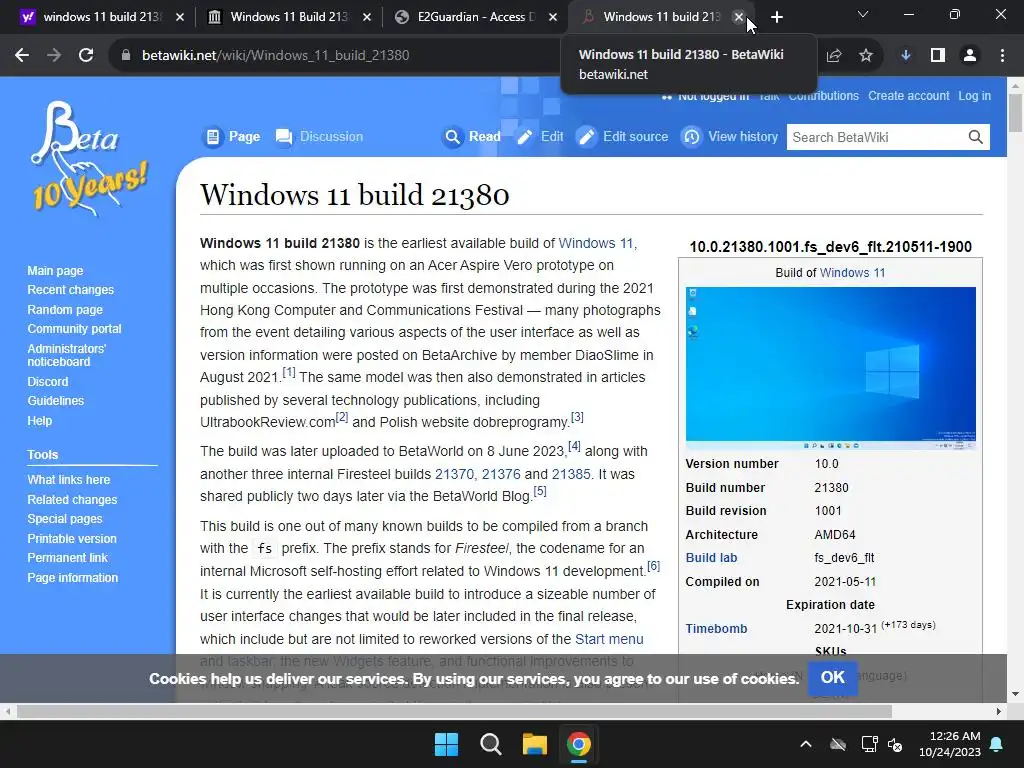This screenshot has height=768, width=1024.
Task: Close the E2Guardian tab
Action: click(553, 17)
